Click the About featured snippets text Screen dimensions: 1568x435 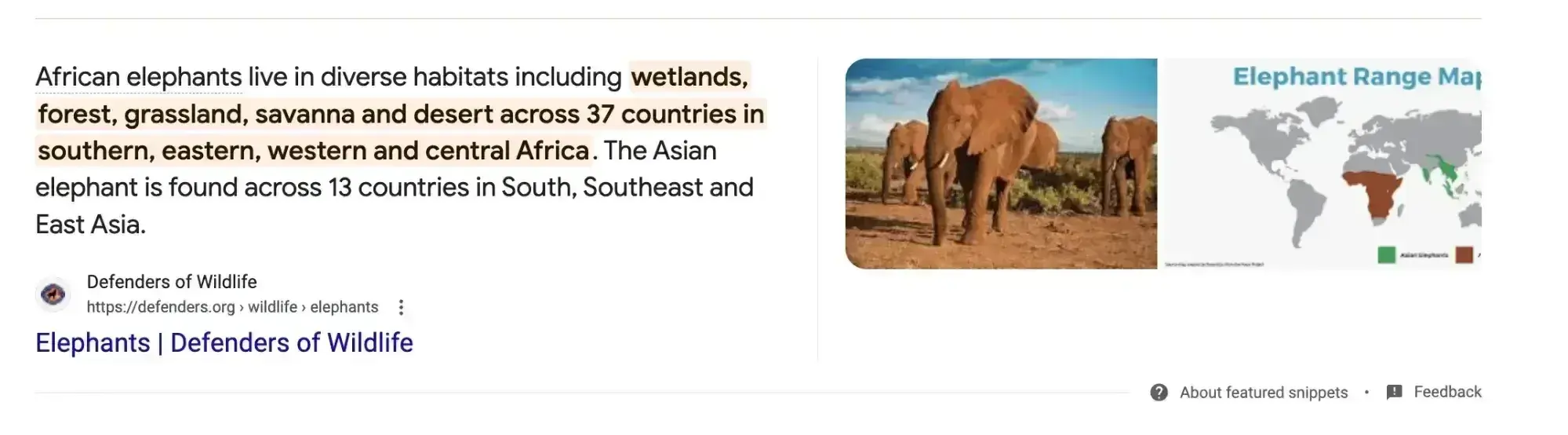point(1263,393)
